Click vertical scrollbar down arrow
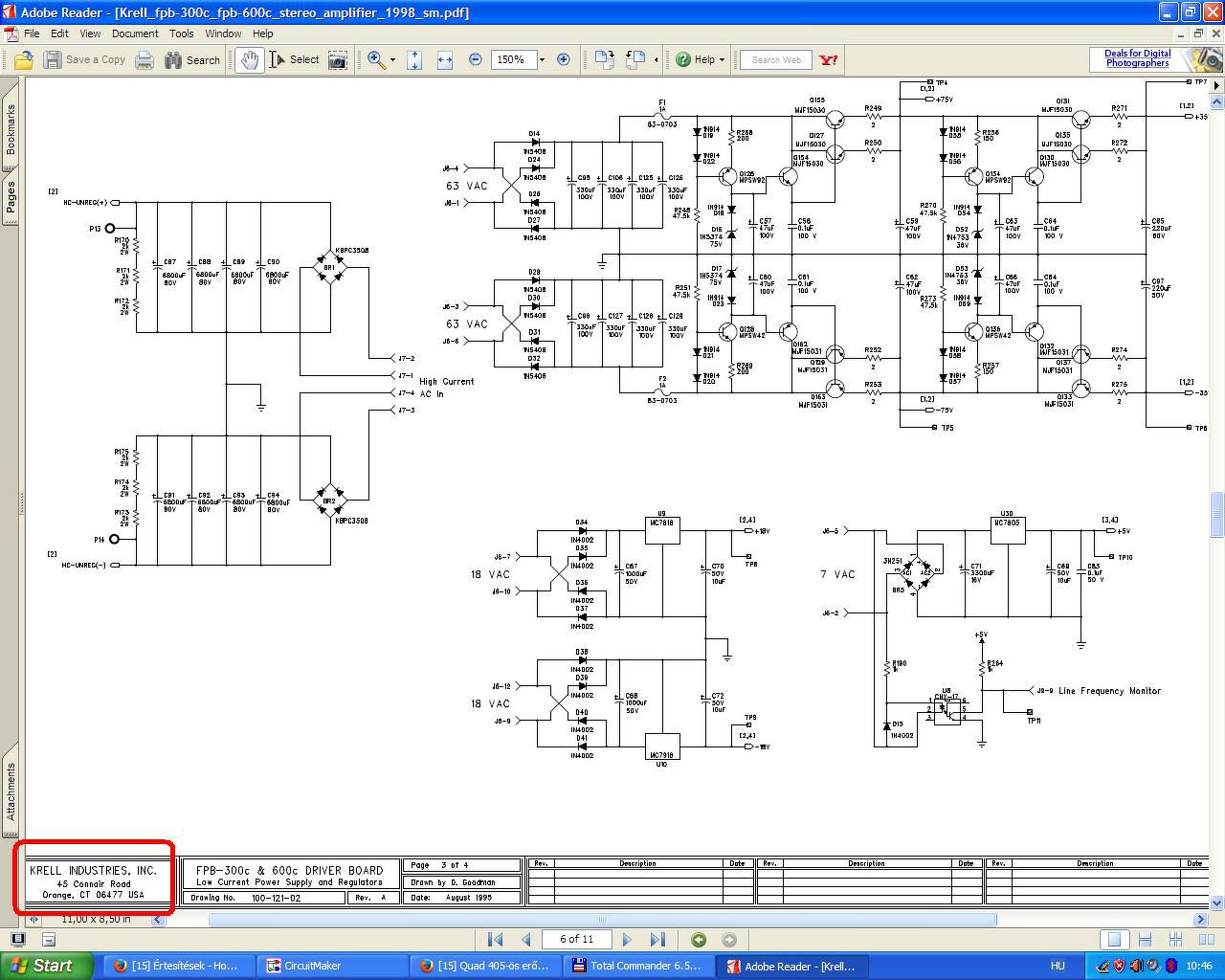 click(1217, 902)
